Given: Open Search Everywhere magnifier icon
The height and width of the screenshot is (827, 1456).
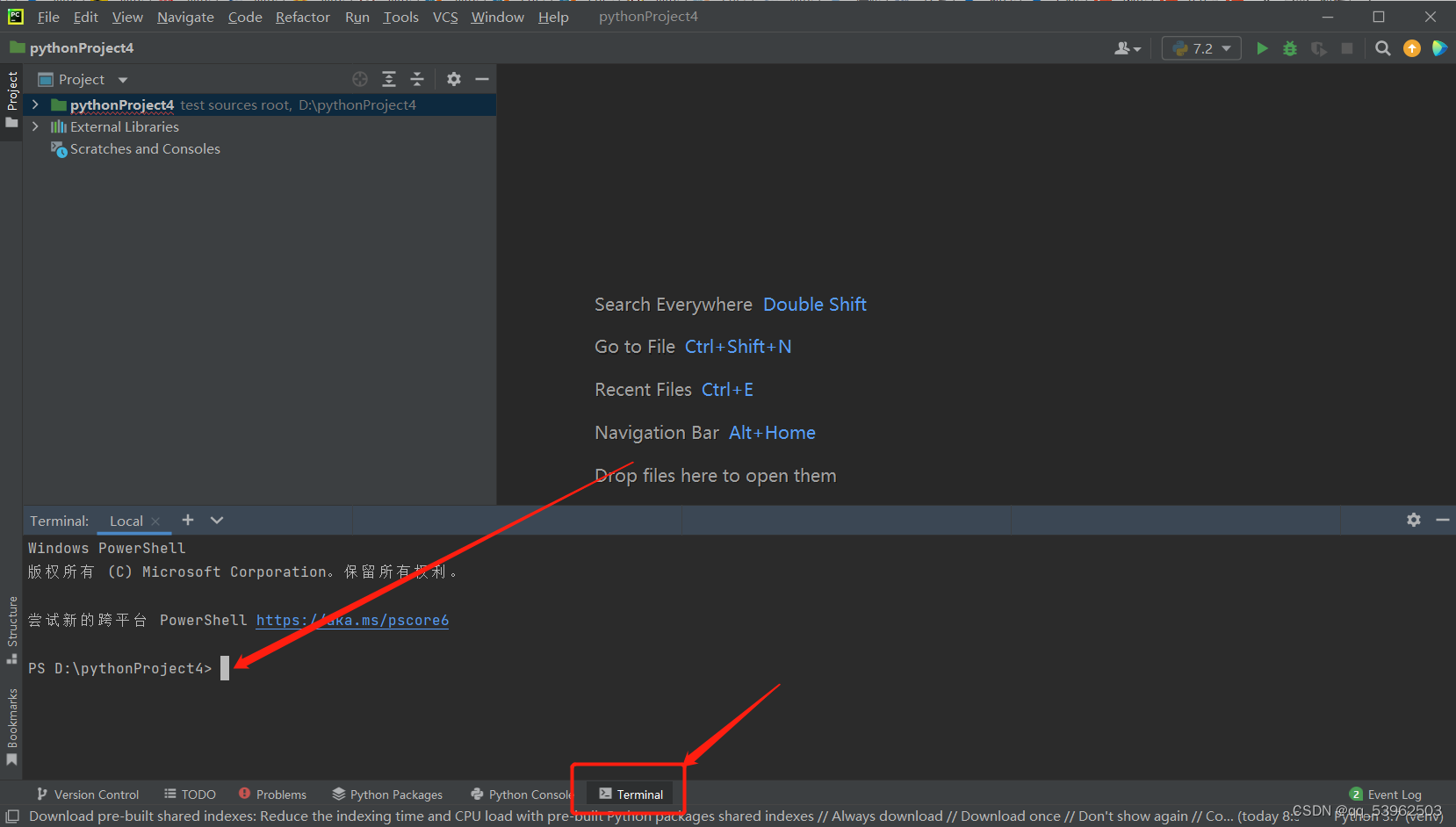Looking at the screenshot, I should coord(1382,48).
